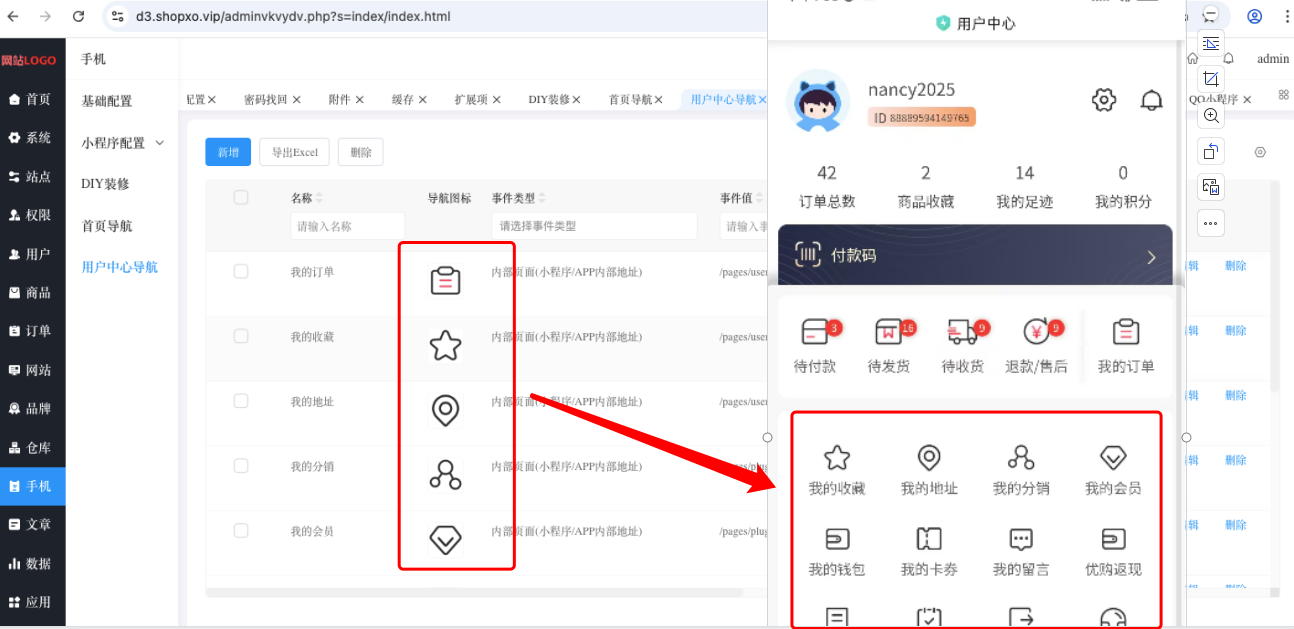Open 待发货 orders in the phone preview
The width and height of the screenshot is (1294, 629).
pyautogui.click(x=889, y=346)
